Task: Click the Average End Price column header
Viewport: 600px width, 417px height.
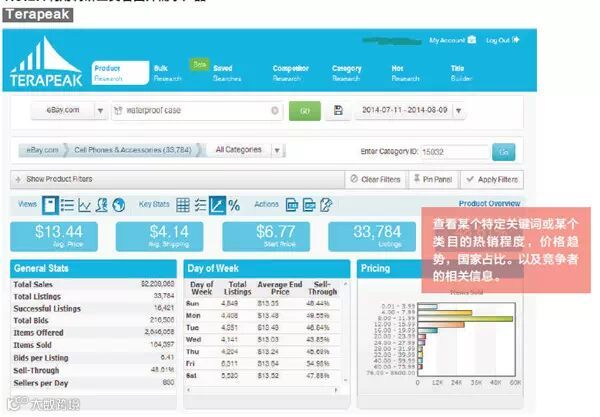Action: click(280, 288)
